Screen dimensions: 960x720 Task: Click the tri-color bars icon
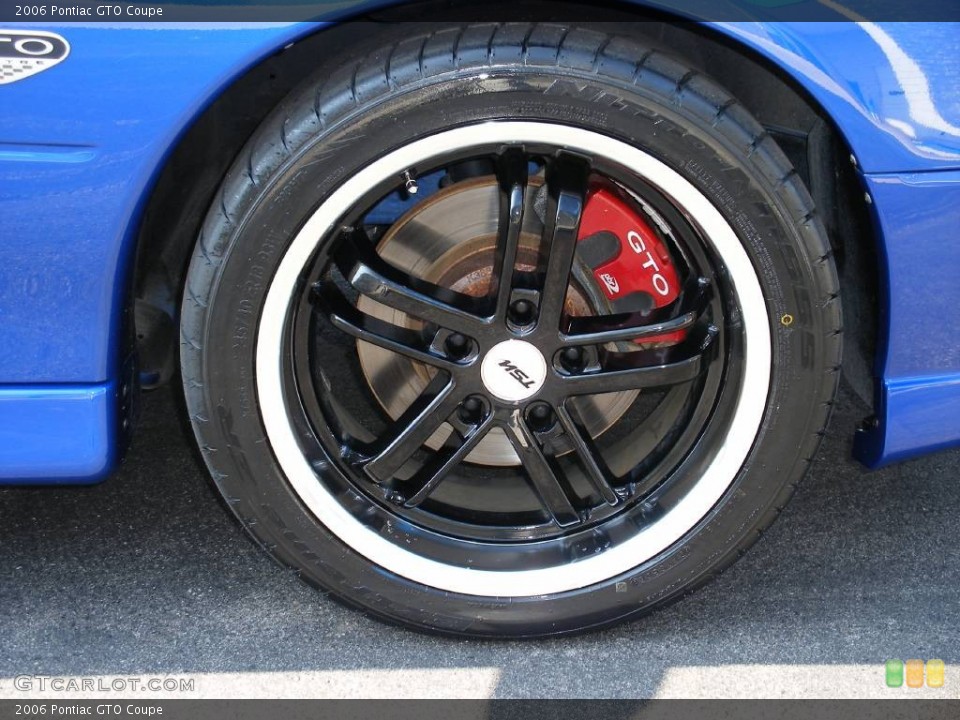(915, 673)
